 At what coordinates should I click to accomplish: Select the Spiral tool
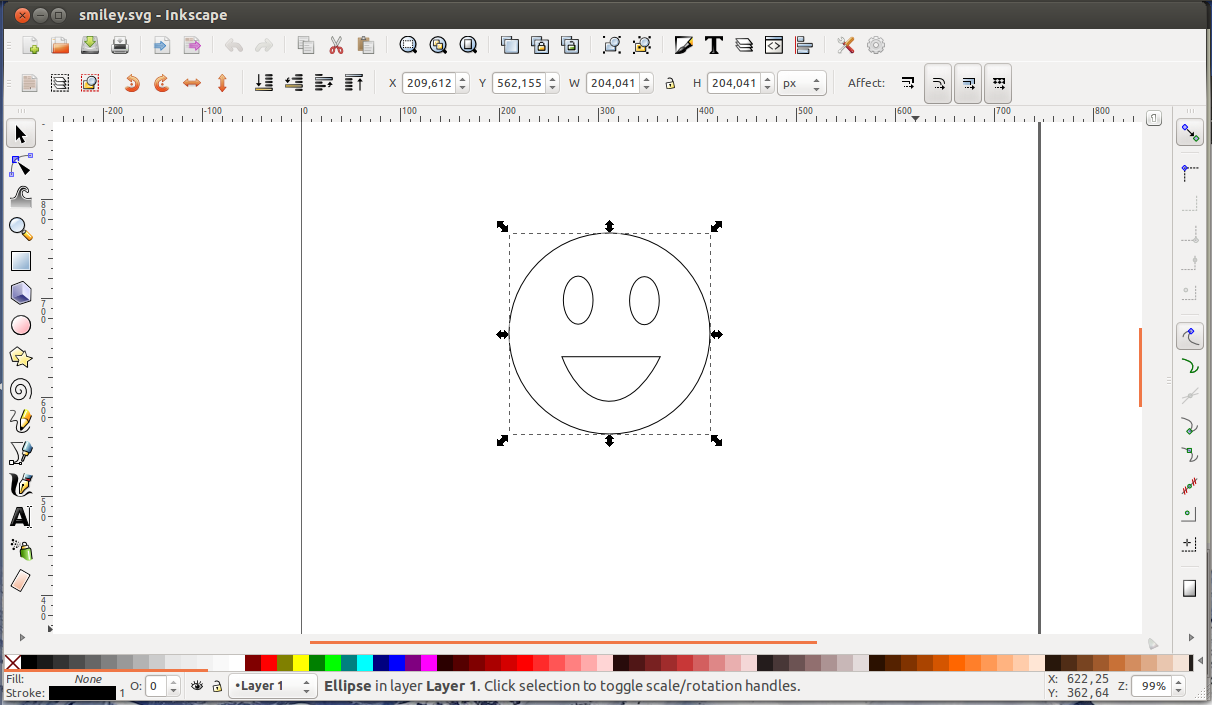pyautogui.click(x=21, y=389)
